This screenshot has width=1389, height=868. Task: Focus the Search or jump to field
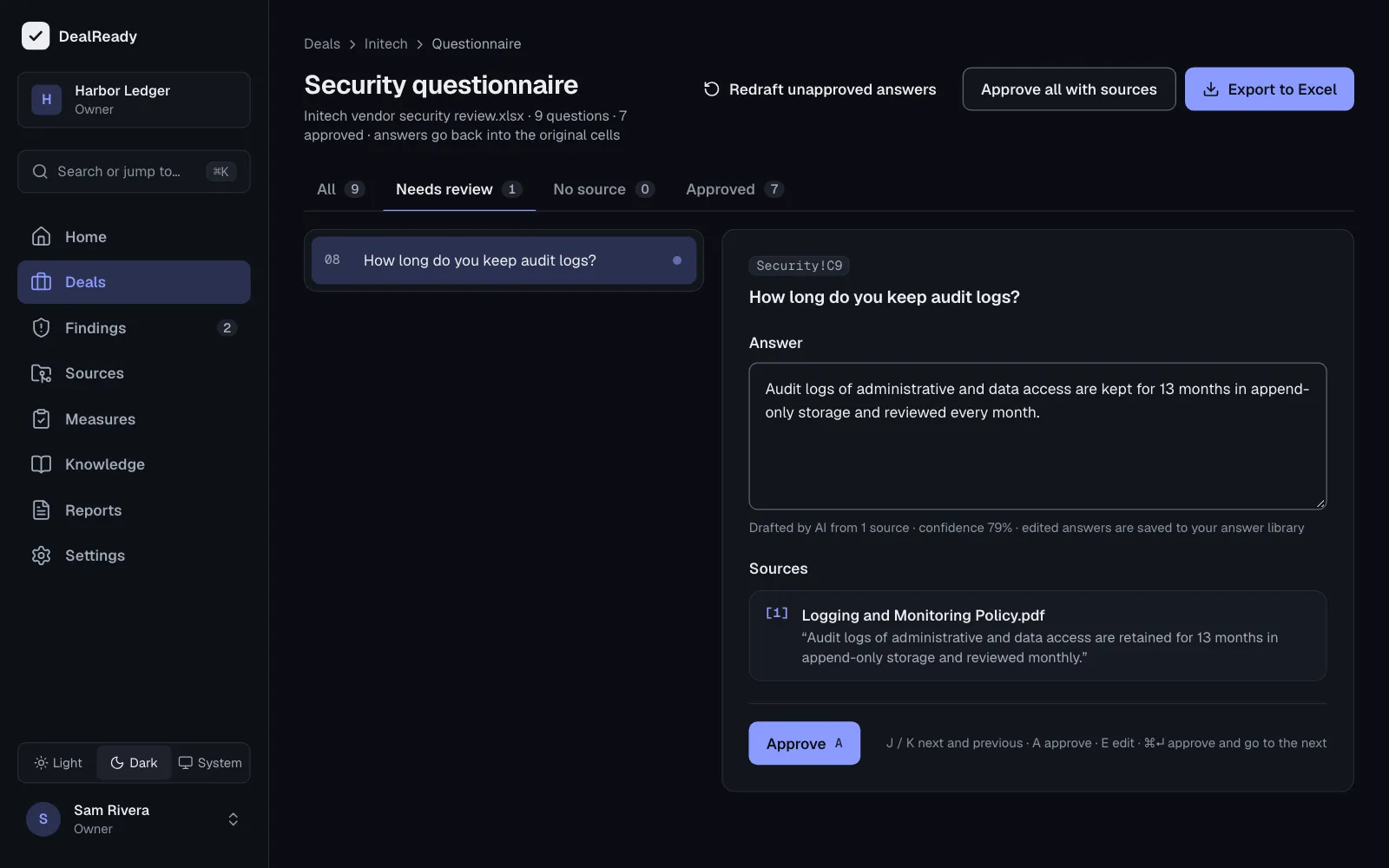click(x=134, y=171)
